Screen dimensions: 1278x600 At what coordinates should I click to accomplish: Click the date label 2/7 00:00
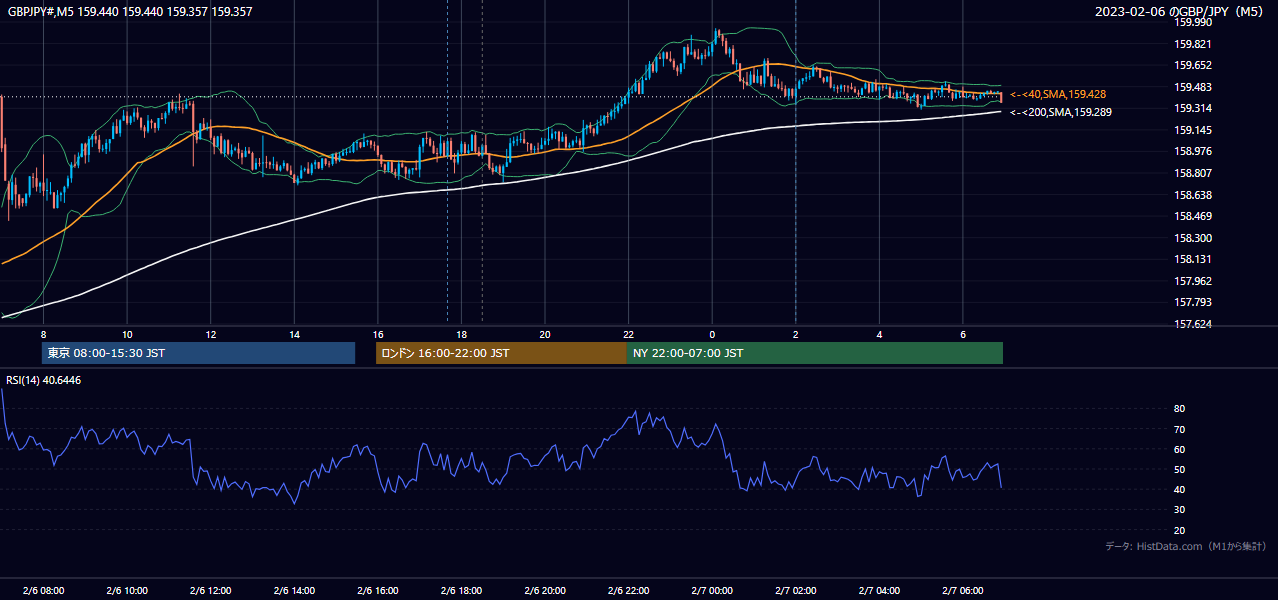[712, 591]
